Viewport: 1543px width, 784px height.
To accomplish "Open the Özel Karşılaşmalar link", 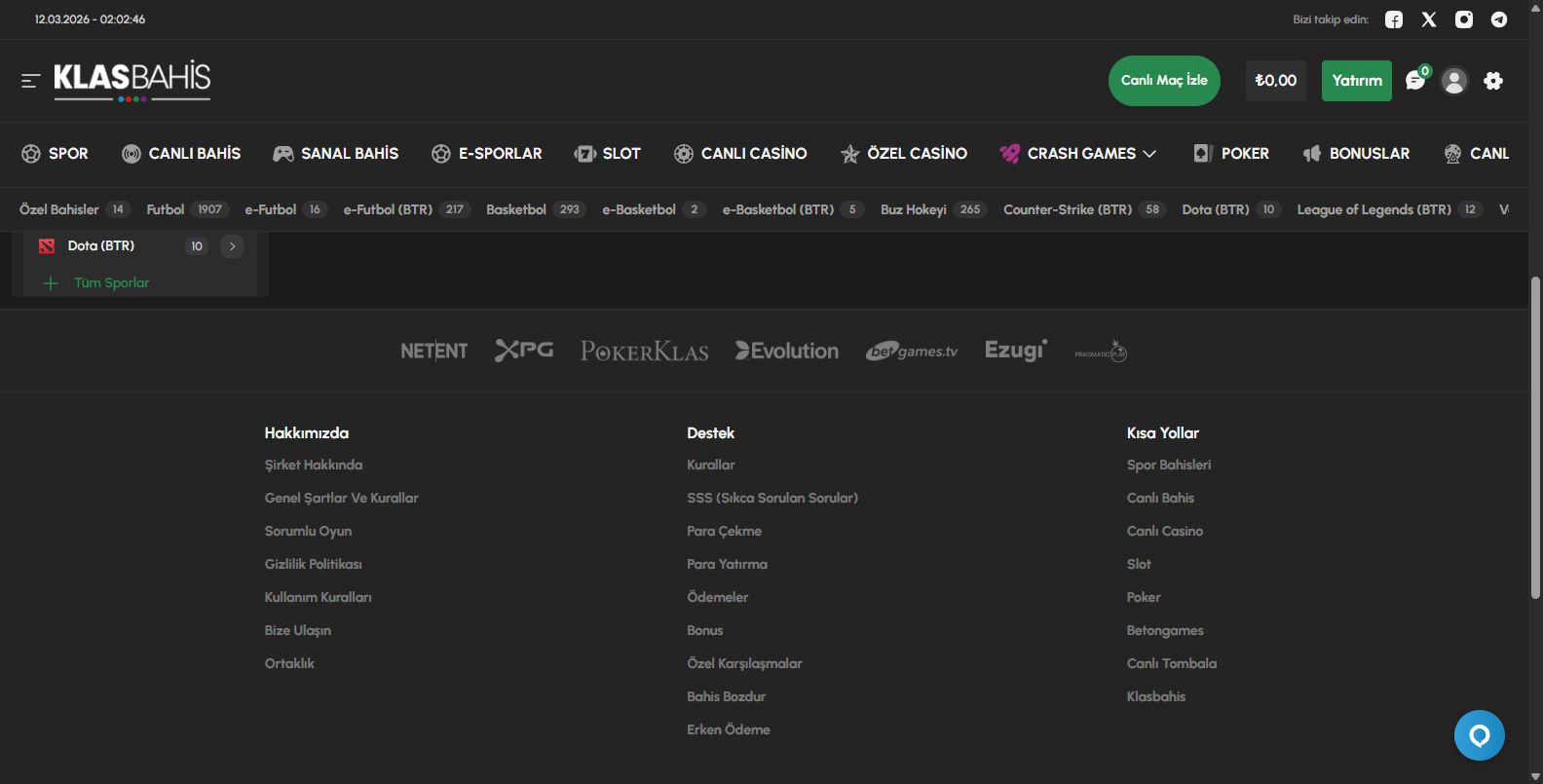I will click(745, 664).
